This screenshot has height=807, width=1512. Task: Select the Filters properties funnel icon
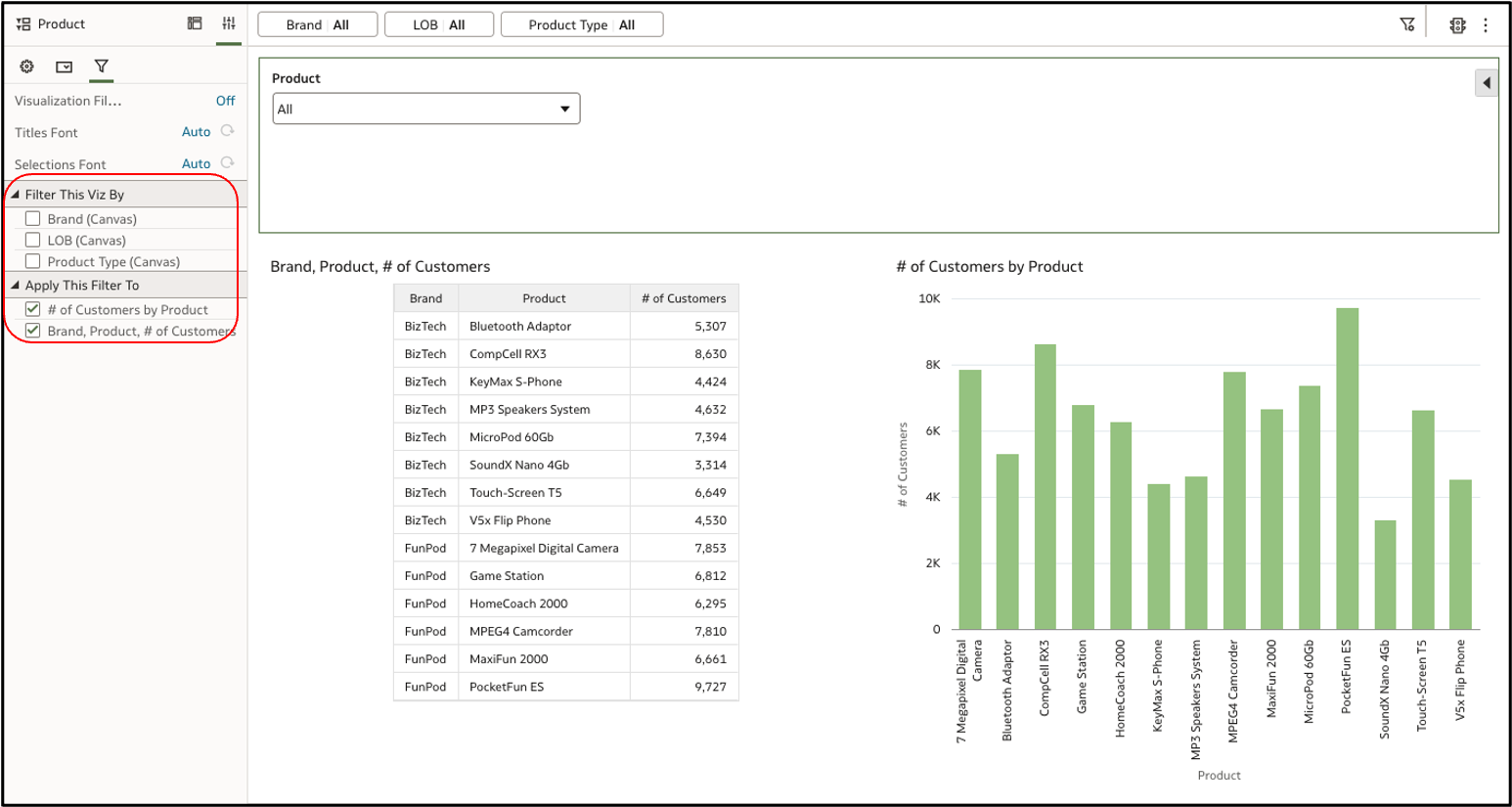(x=102, y=67)
